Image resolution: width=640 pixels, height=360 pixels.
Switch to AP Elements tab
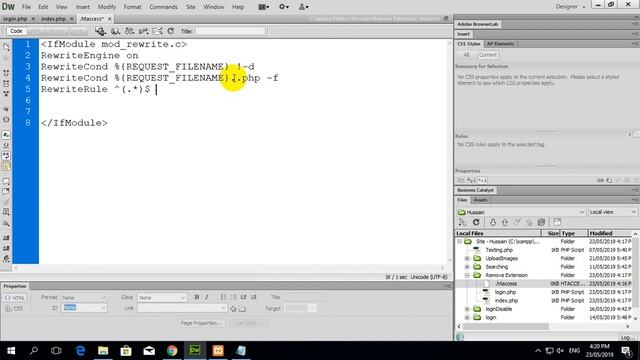500,44
